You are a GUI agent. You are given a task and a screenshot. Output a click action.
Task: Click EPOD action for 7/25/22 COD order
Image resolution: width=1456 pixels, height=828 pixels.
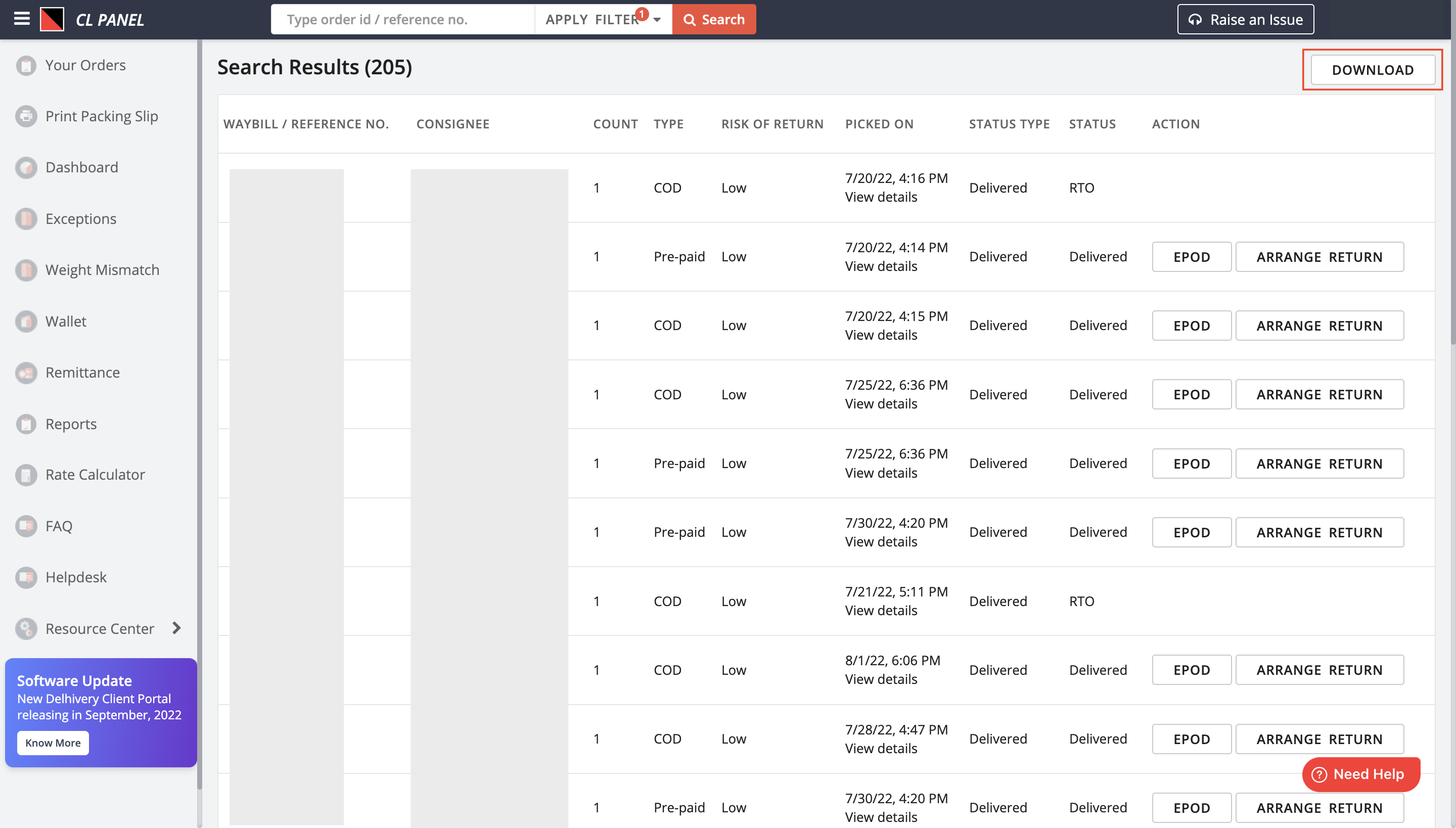point(1191,394)
